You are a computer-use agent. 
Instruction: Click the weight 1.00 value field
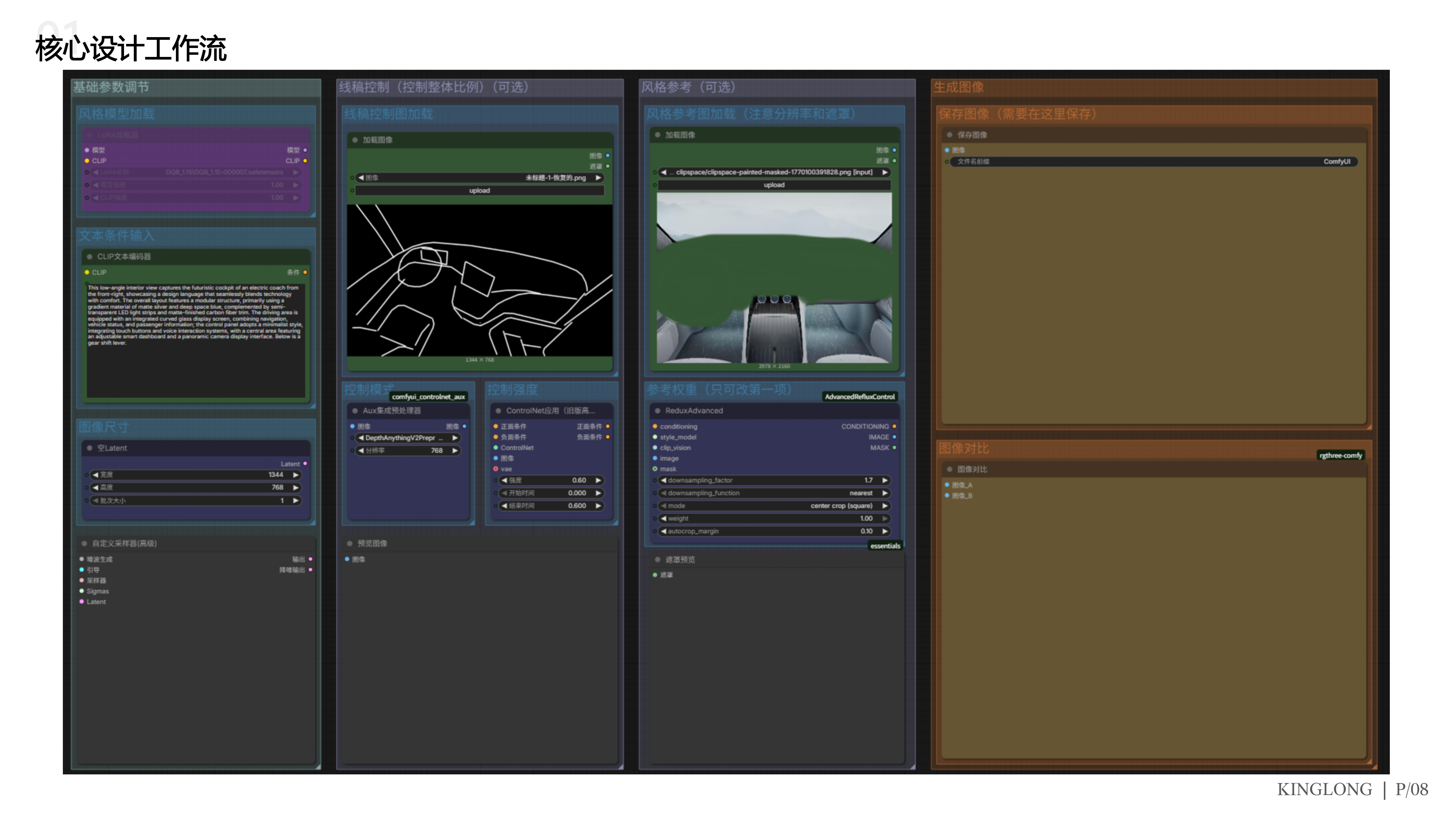tap(774, 519)
